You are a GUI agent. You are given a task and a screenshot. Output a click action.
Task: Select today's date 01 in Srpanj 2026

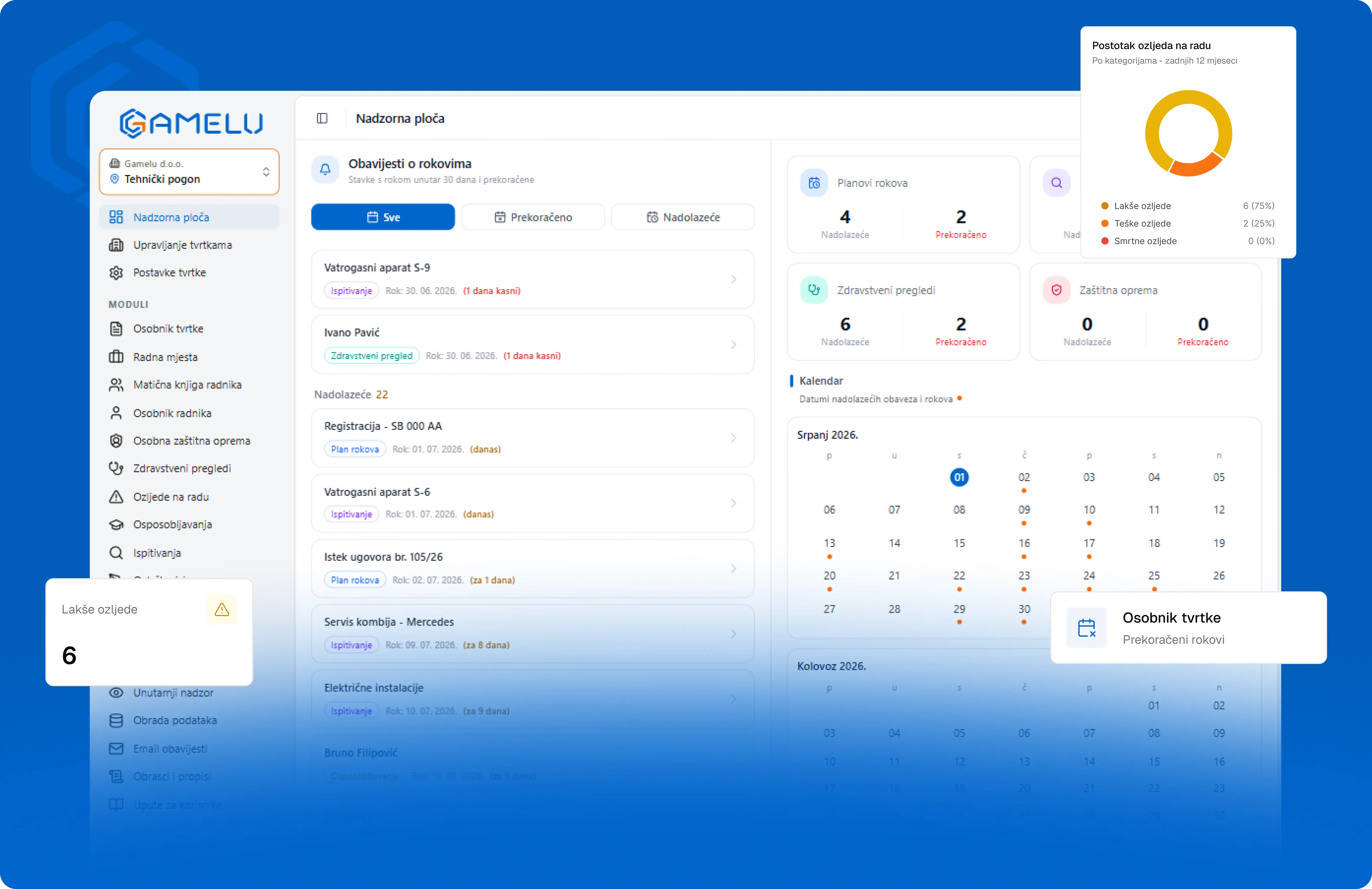tap(959, 477)
